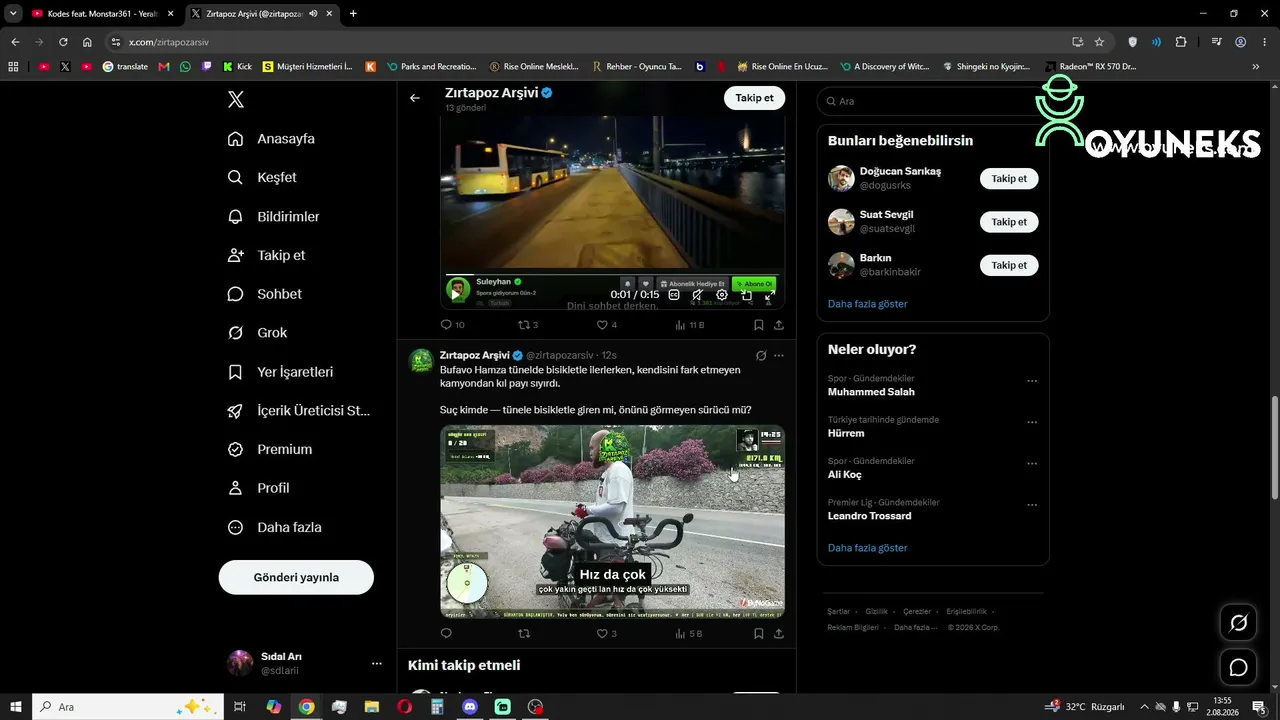Unmute the bus video
This screenshot has height=720, width=1280.
(698, 295)
